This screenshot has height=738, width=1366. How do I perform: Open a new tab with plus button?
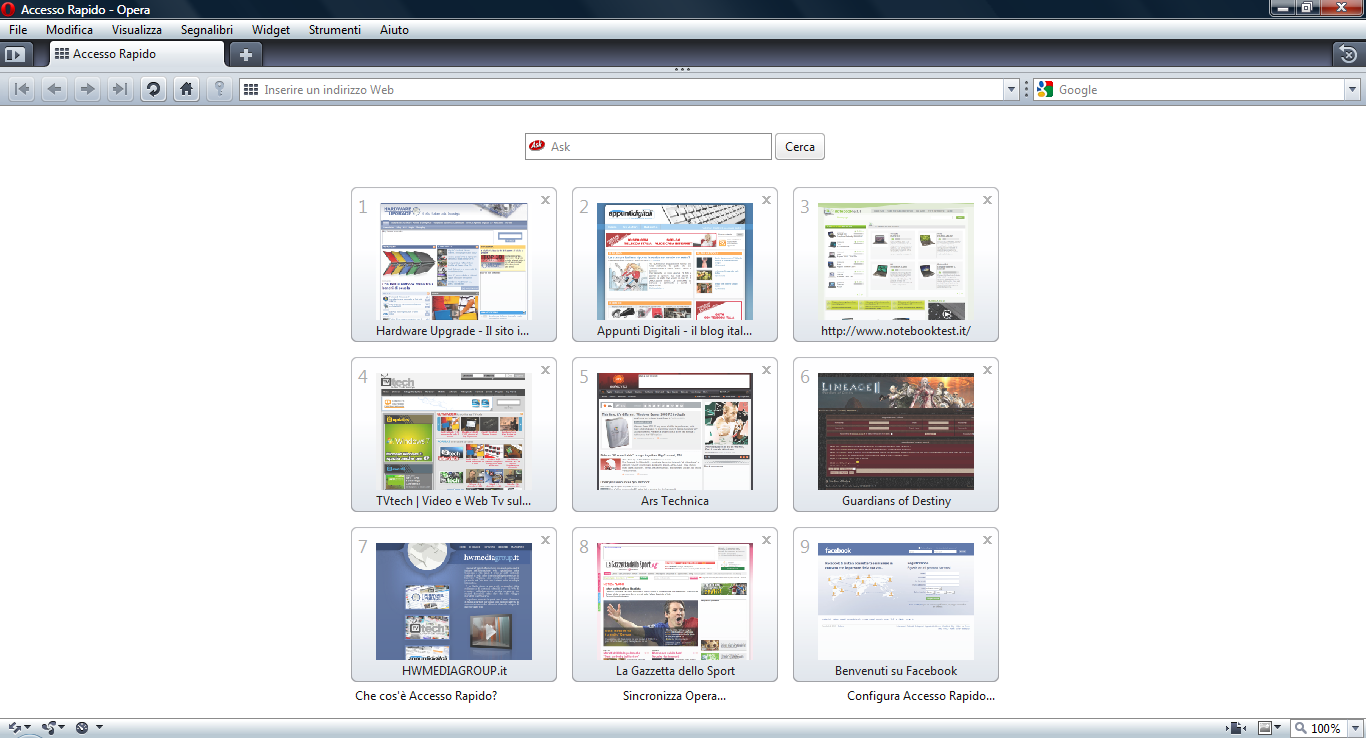point(246,54)
